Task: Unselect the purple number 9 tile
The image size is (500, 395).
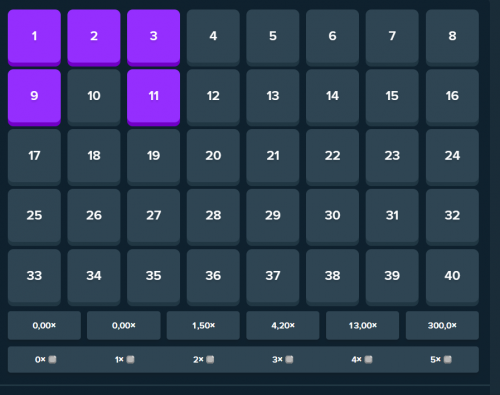Action: pos(34,97)
